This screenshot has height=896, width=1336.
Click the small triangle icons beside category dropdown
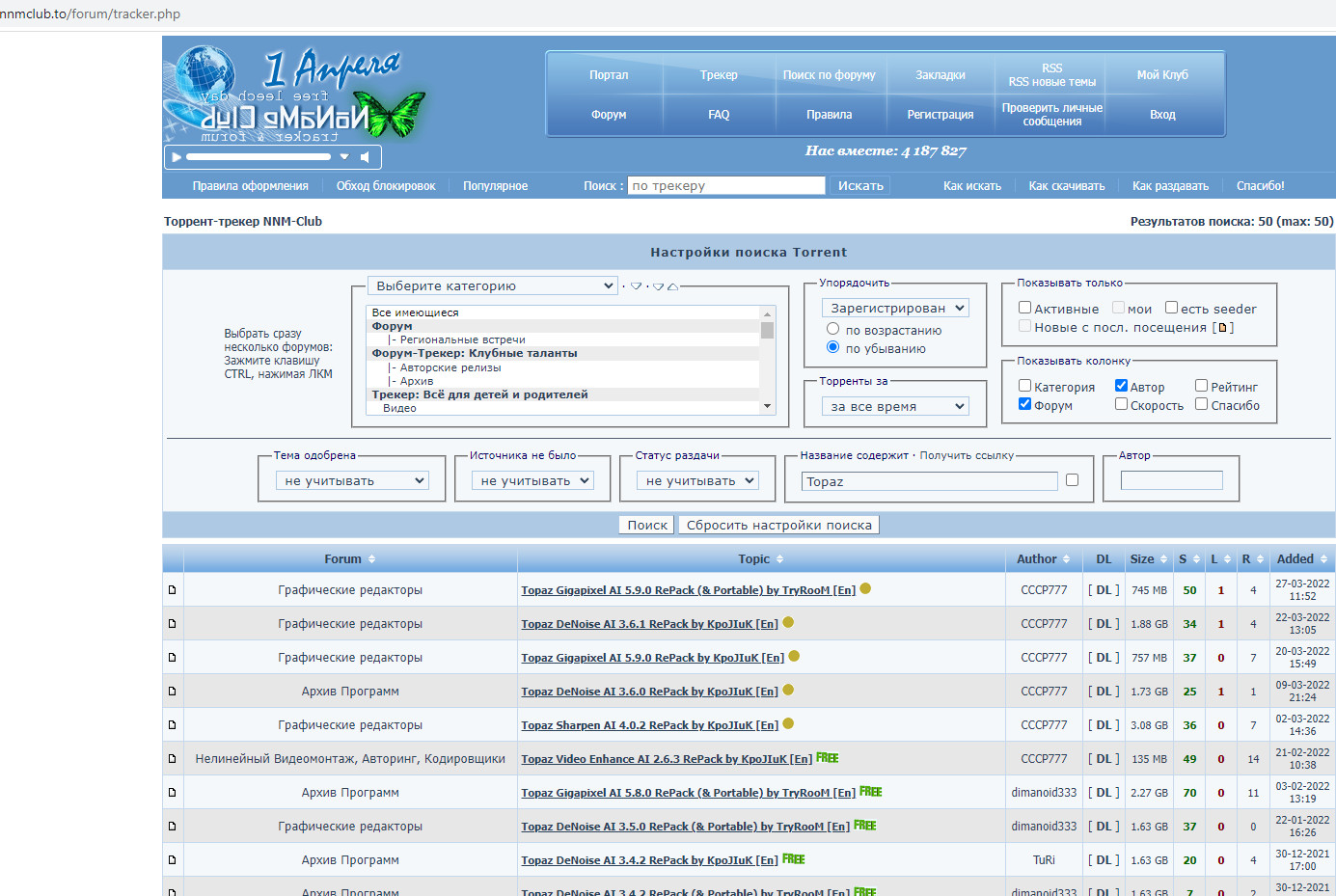pos(654,286)
